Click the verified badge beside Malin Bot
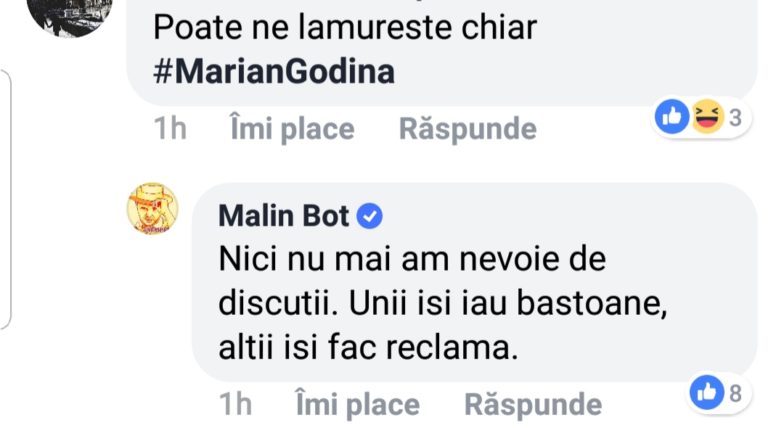This screenshot has height=428, width=768. 370,215
